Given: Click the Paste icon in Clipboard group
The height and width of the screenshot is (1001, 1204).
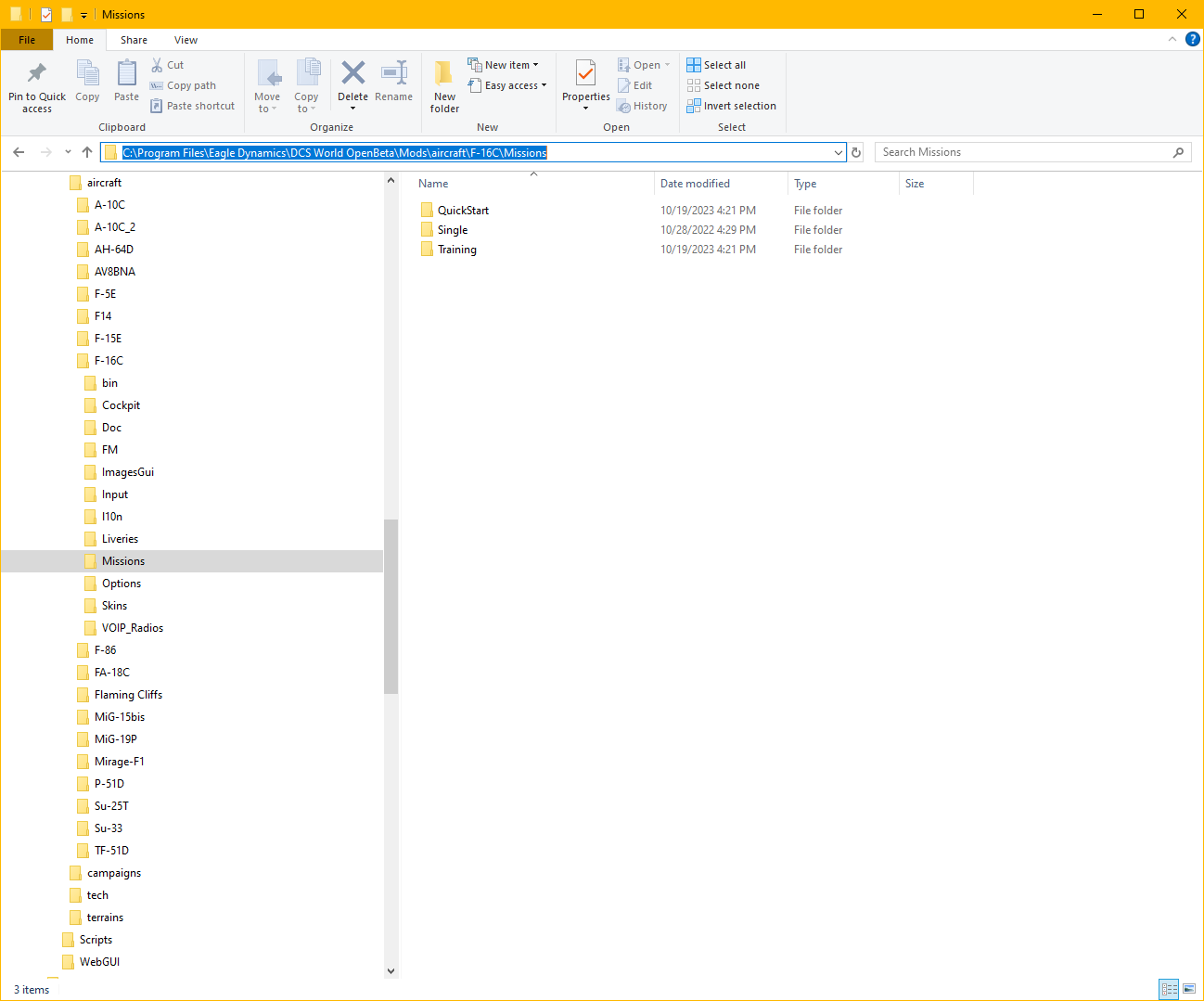Looking at the screenshot, I should coord(127,73).
